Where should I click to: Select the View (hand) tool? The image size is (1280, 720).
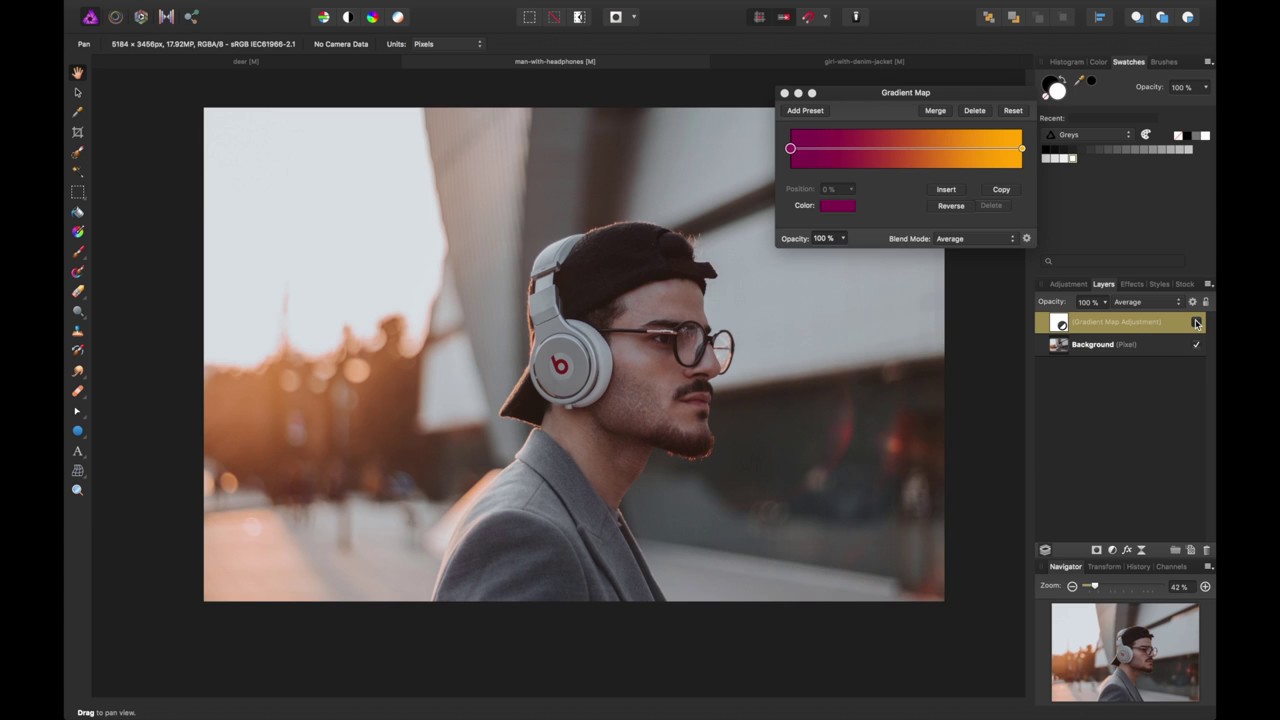tap(77, 73)
